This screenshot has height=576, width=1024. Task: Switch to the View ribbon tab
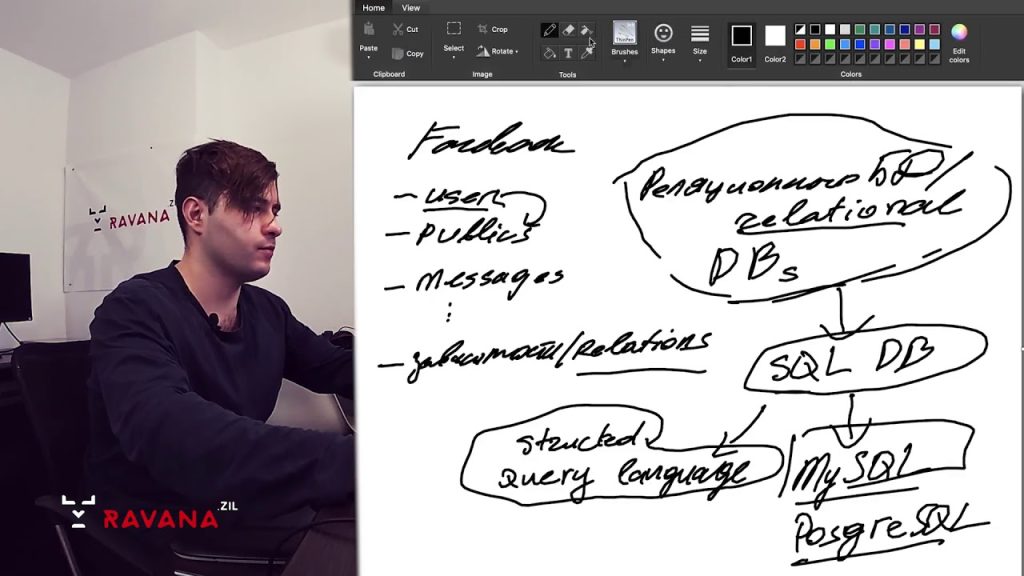click(x=411, y=7)
